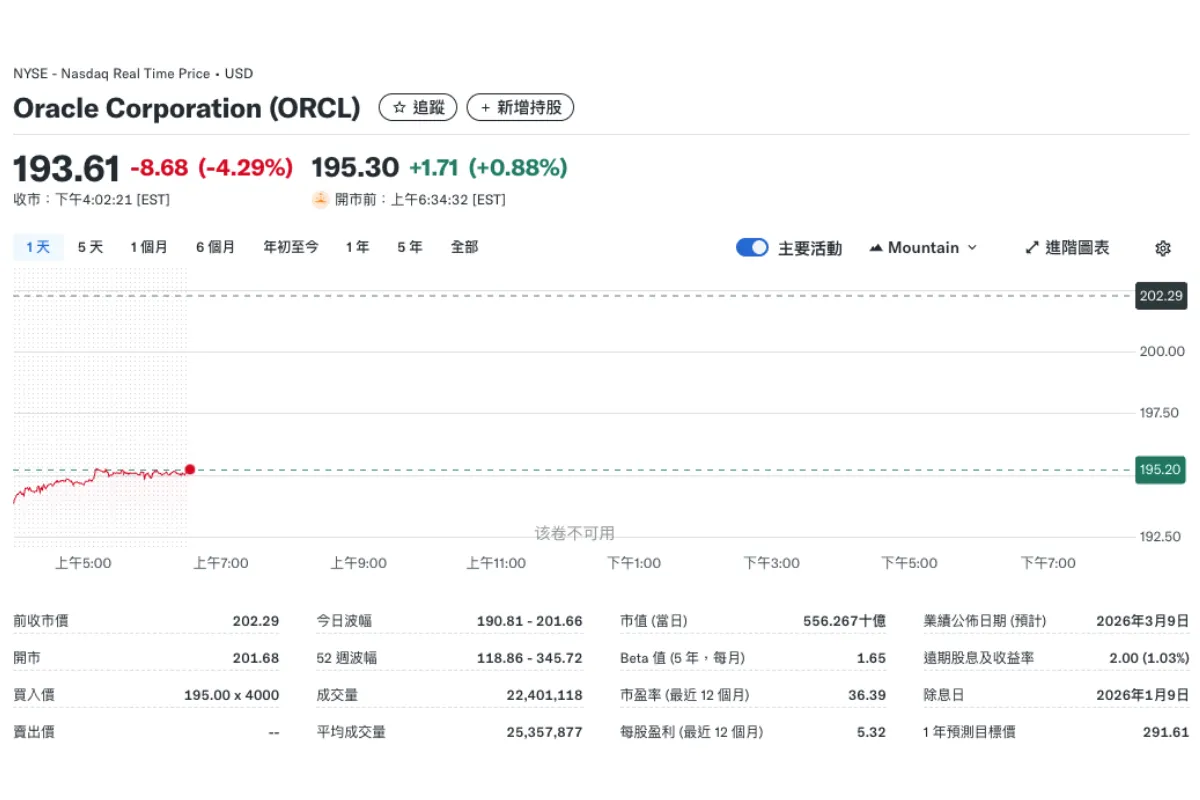Click the 新增持股 button
Image resolution: width=1200 pixels, height=800 pixels.
pyautogui.click(x=520, y=107)
